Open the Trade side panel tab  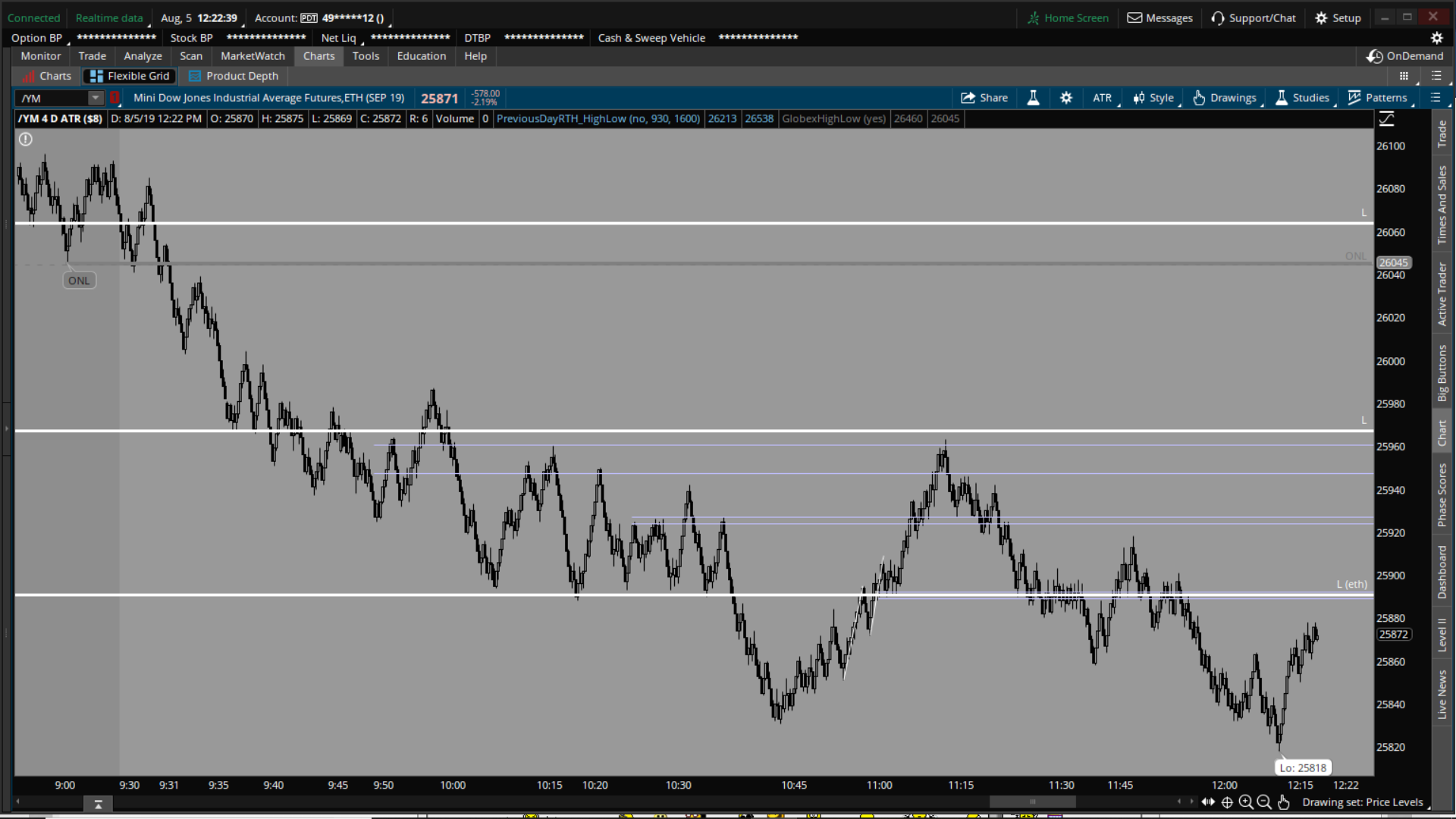1442,134
